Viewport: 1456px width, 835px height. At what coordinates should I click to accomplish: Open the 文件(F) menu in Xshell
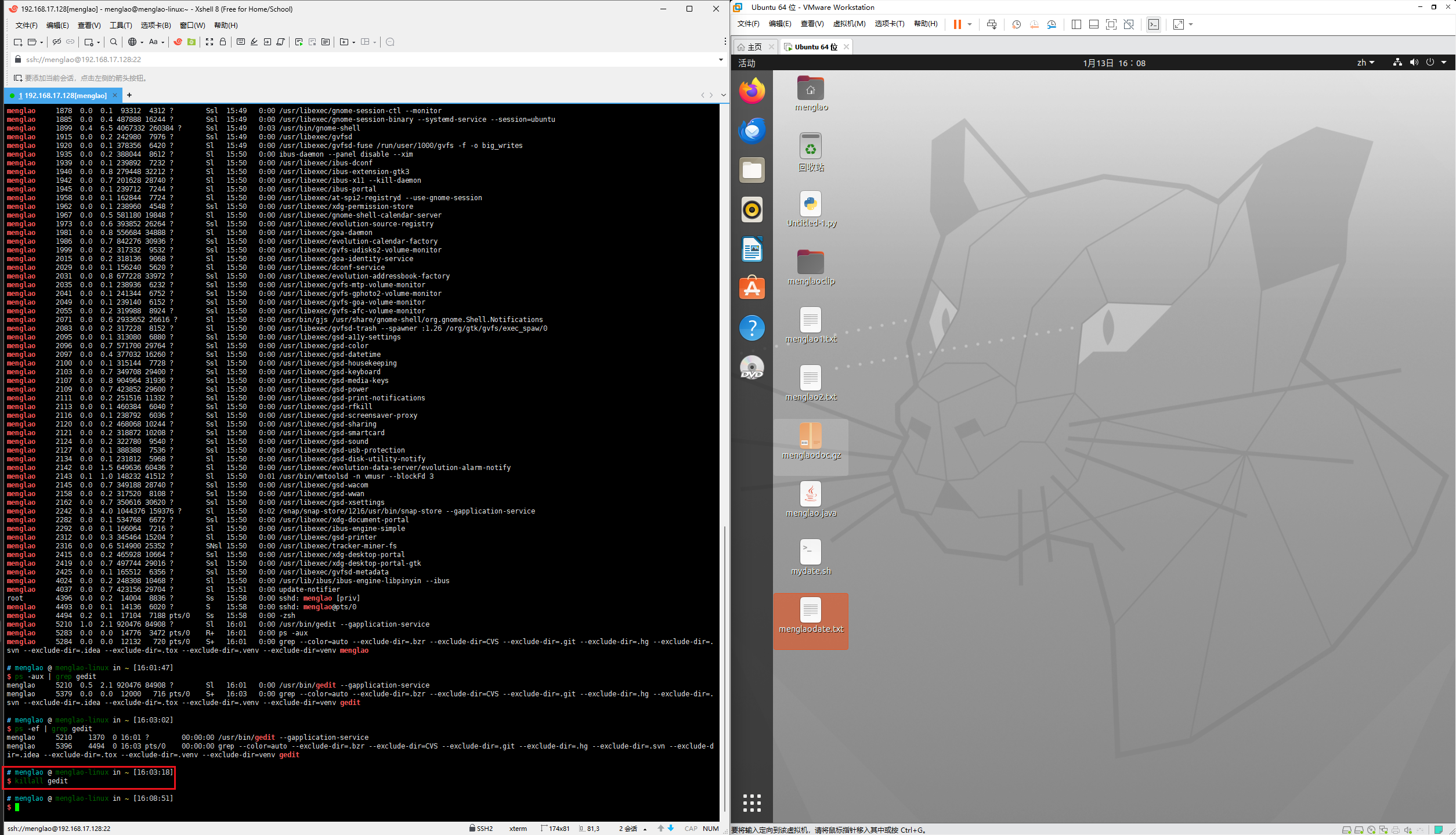click(26, 26)
